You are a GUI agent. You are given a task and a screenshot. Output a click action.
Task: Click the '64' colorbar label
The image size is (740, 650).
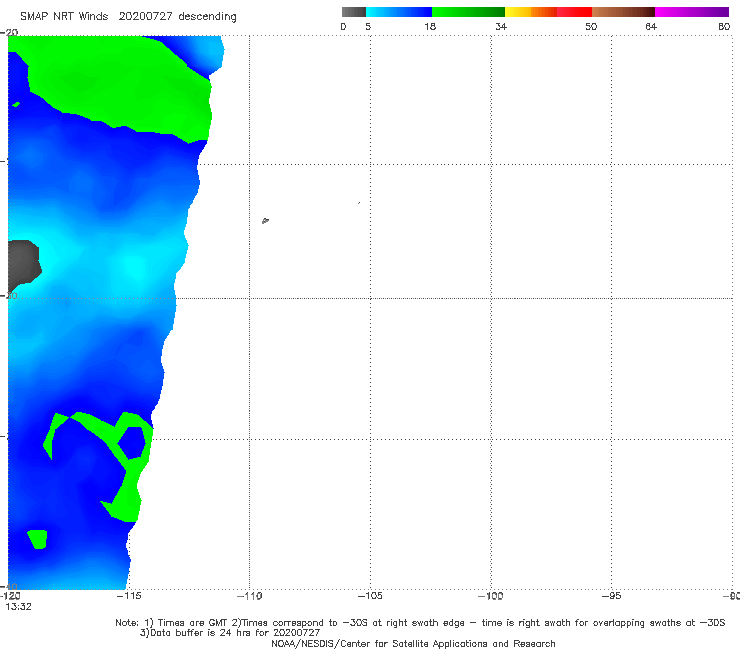[x=651, y=27]
